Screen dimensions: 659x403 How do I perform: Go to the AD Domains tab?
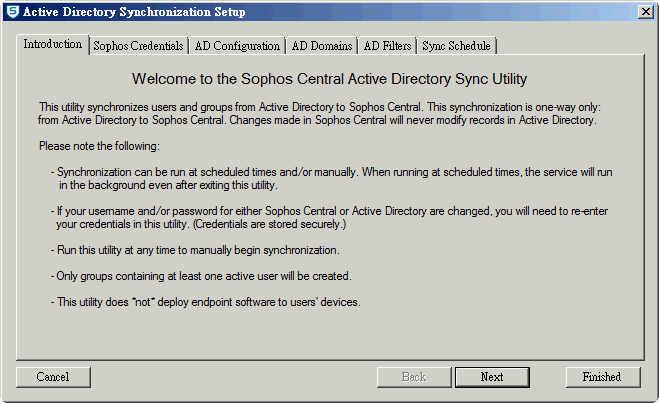coord(322,46)
